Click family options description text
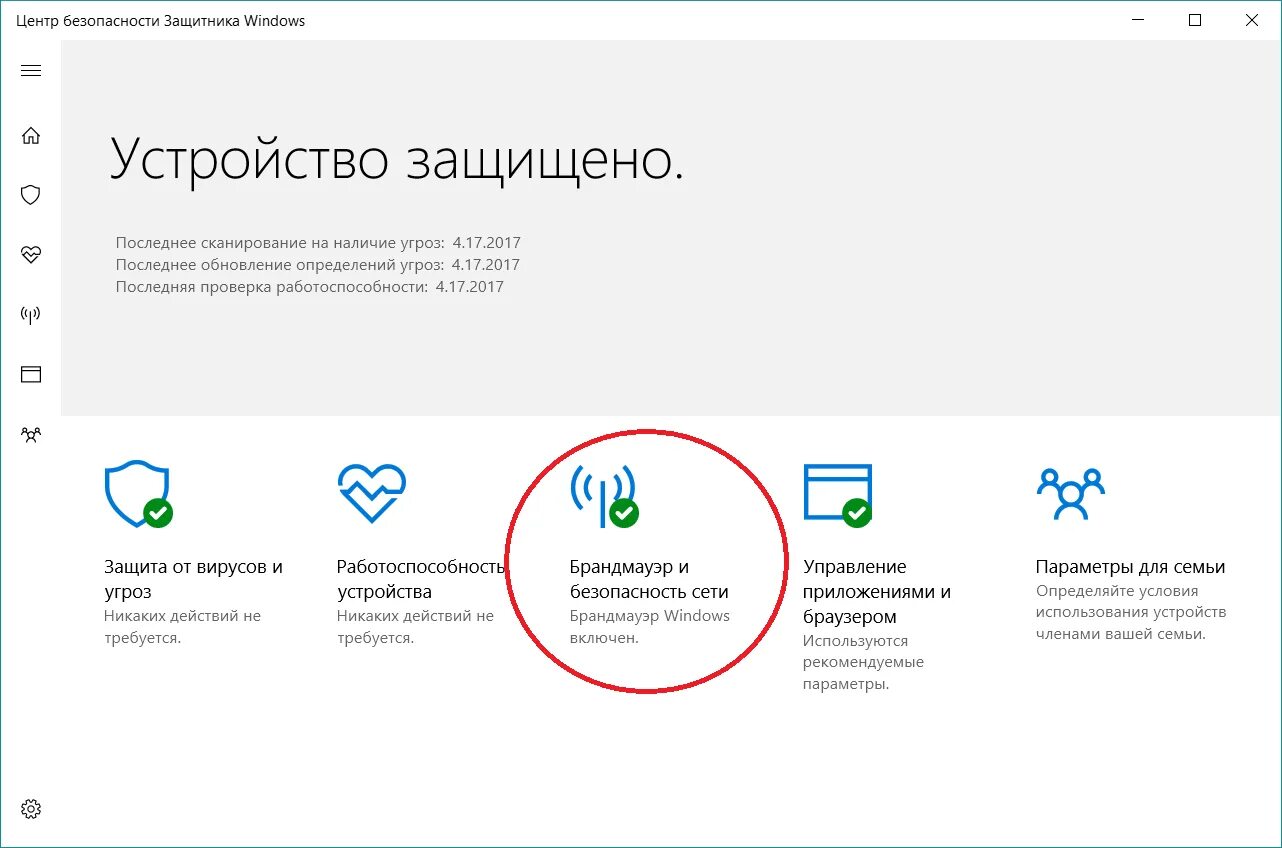The height and width of the screenshot is (848, 1282). pos(1131,613)
